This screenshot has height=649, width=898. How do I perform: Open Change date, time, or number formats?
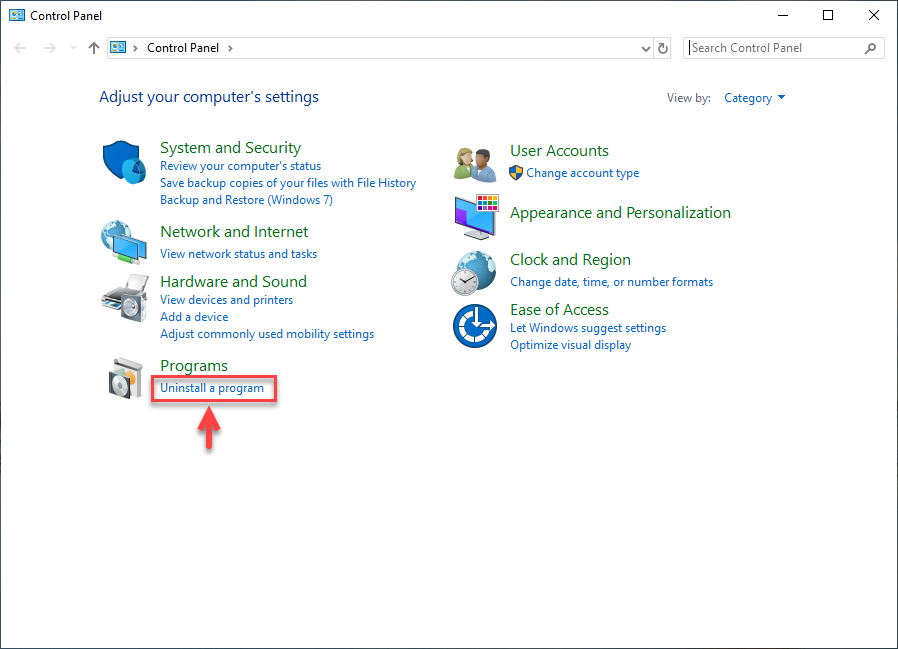612,282
